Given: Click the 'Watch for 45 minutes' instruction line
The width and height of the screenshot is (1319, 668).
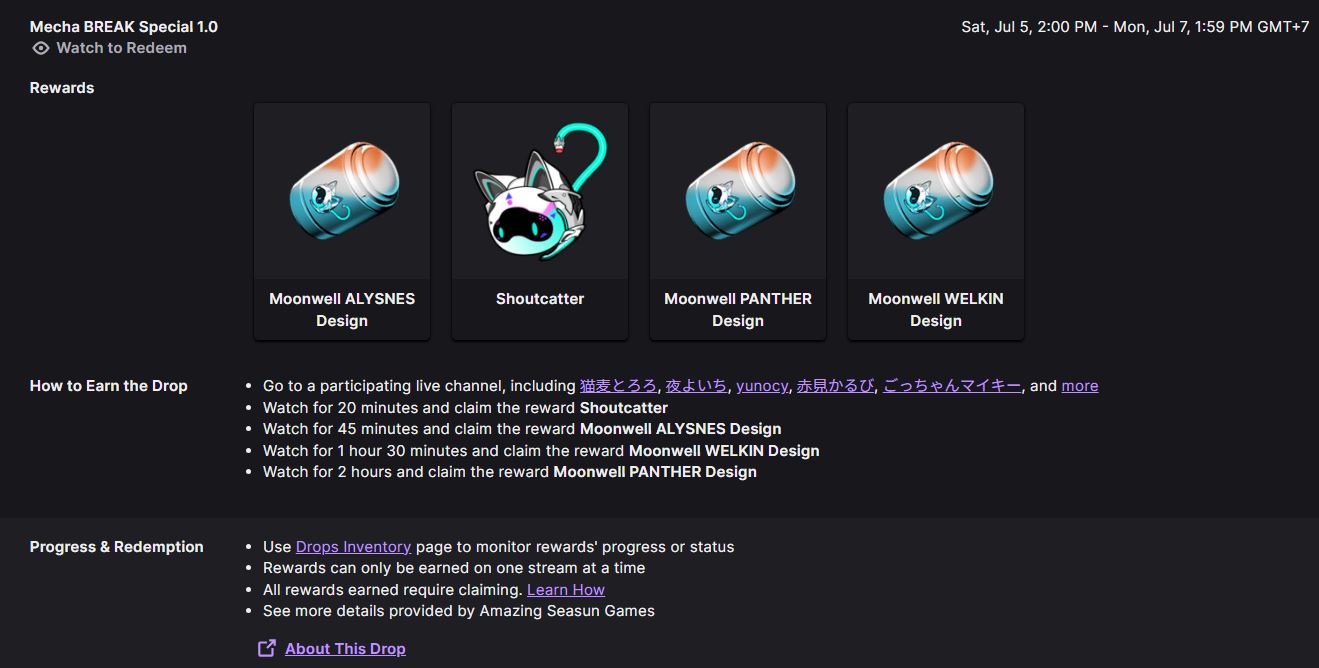Looking at the screenshot, I should (x=522, y=429).
